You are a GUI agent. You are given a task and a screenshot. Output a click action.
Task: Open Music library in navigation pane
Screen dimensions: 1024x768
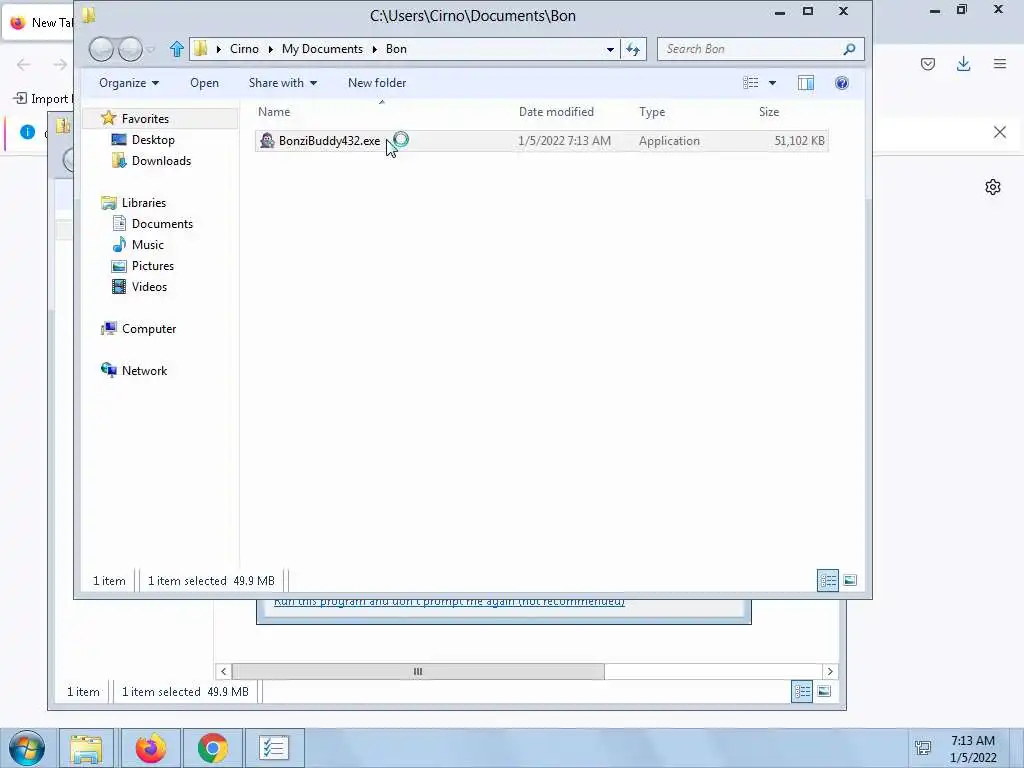point(148,244)
